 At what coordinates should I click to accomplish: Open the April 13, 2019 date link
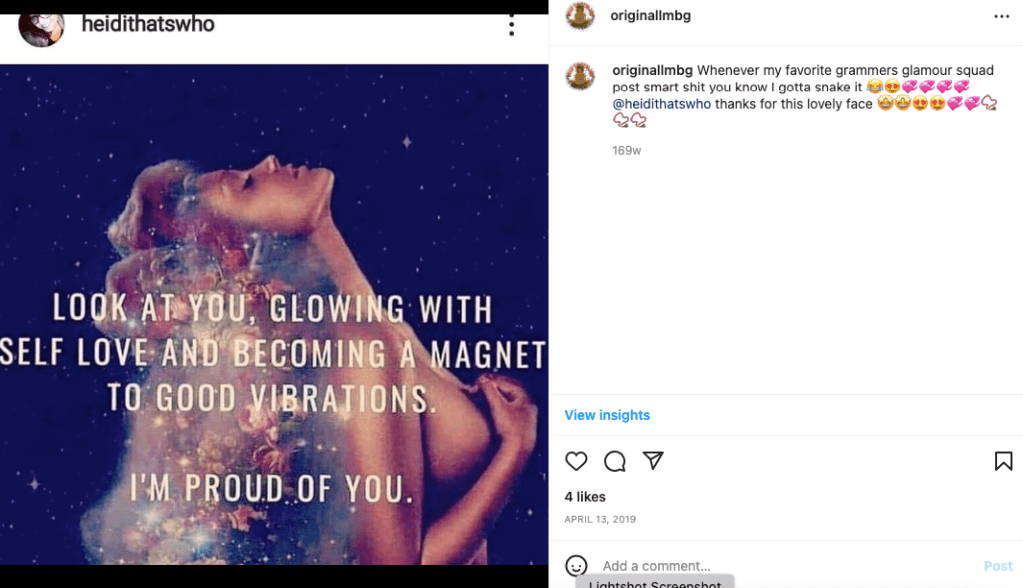pos(600,520)
